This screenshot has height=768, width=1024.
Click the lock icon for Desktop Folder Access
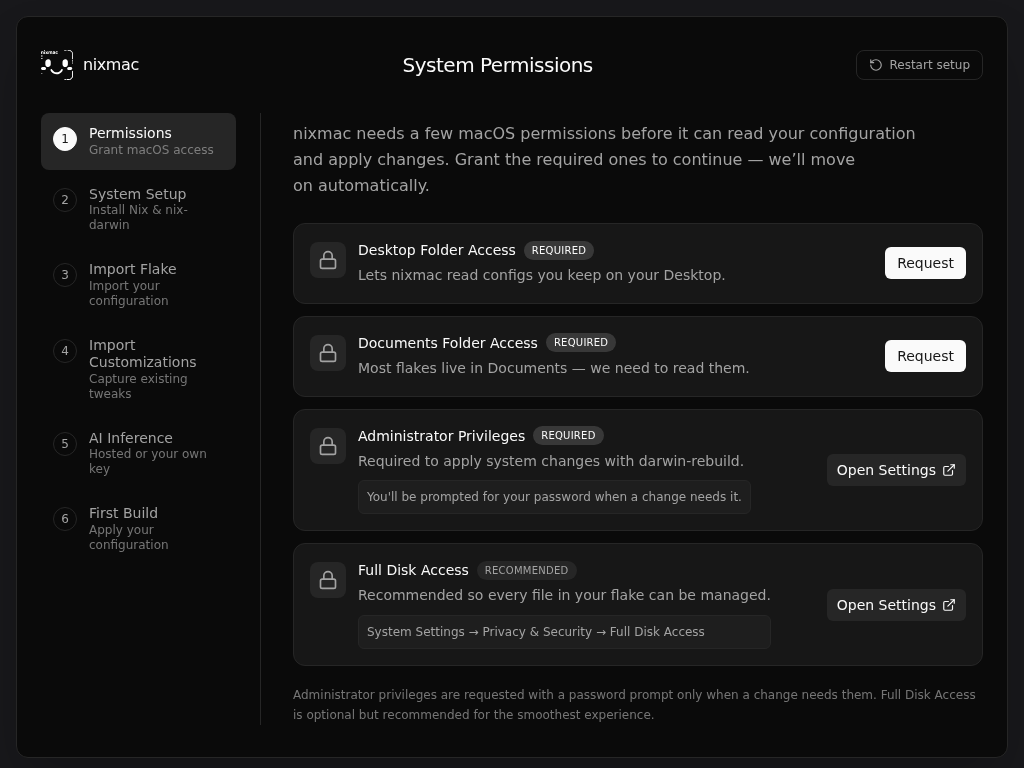[328, 260]
